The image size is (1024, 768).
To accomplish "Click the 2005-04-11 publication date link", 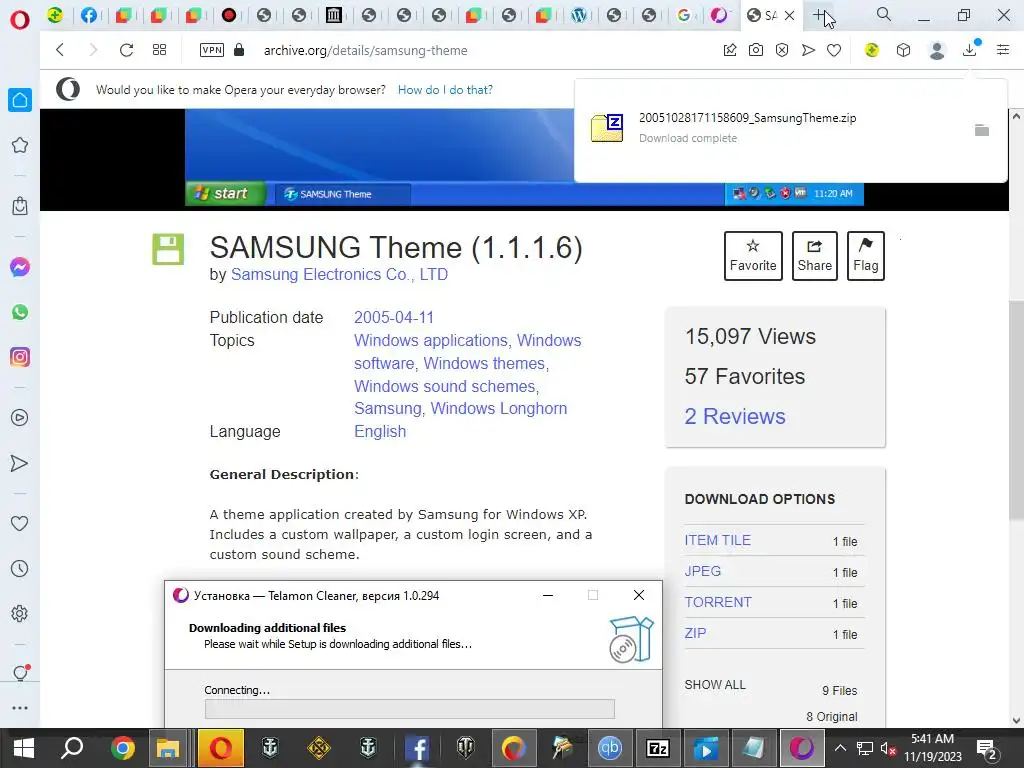I will 394,317.
